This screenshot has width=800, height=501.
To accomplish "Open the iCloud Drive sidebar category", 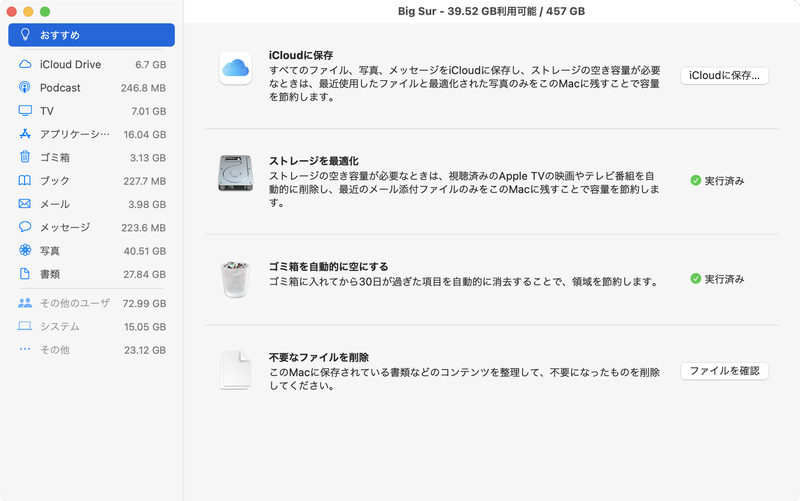I will [x=92, y=64].
